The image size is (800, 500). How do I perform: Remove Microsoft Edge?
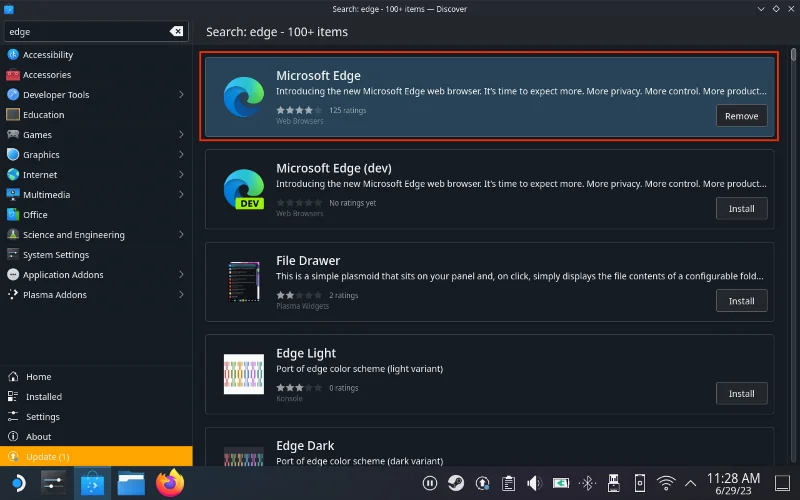741,116
